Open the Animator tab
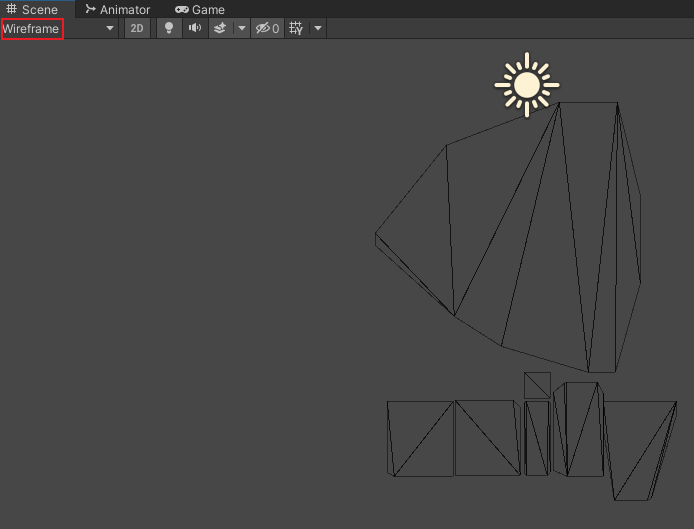The height and width of the screenshot is (529, 694). click(118, 9)
